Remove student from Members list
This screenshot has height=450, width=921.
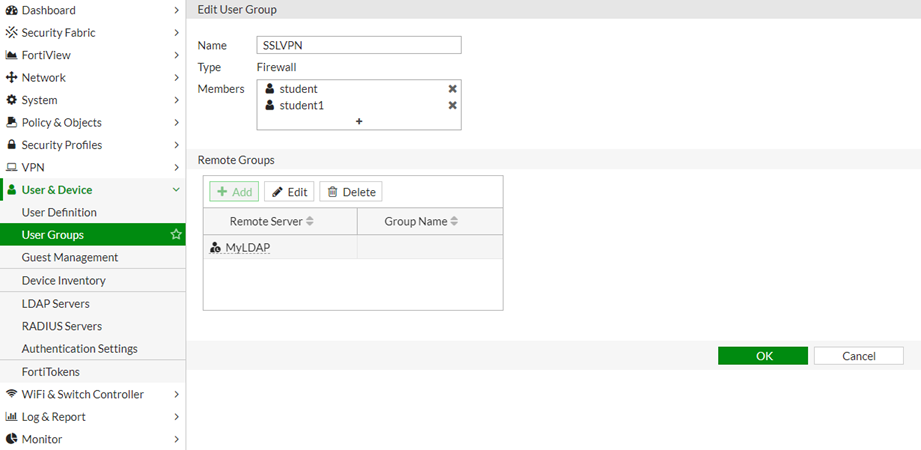pos(452,89)
